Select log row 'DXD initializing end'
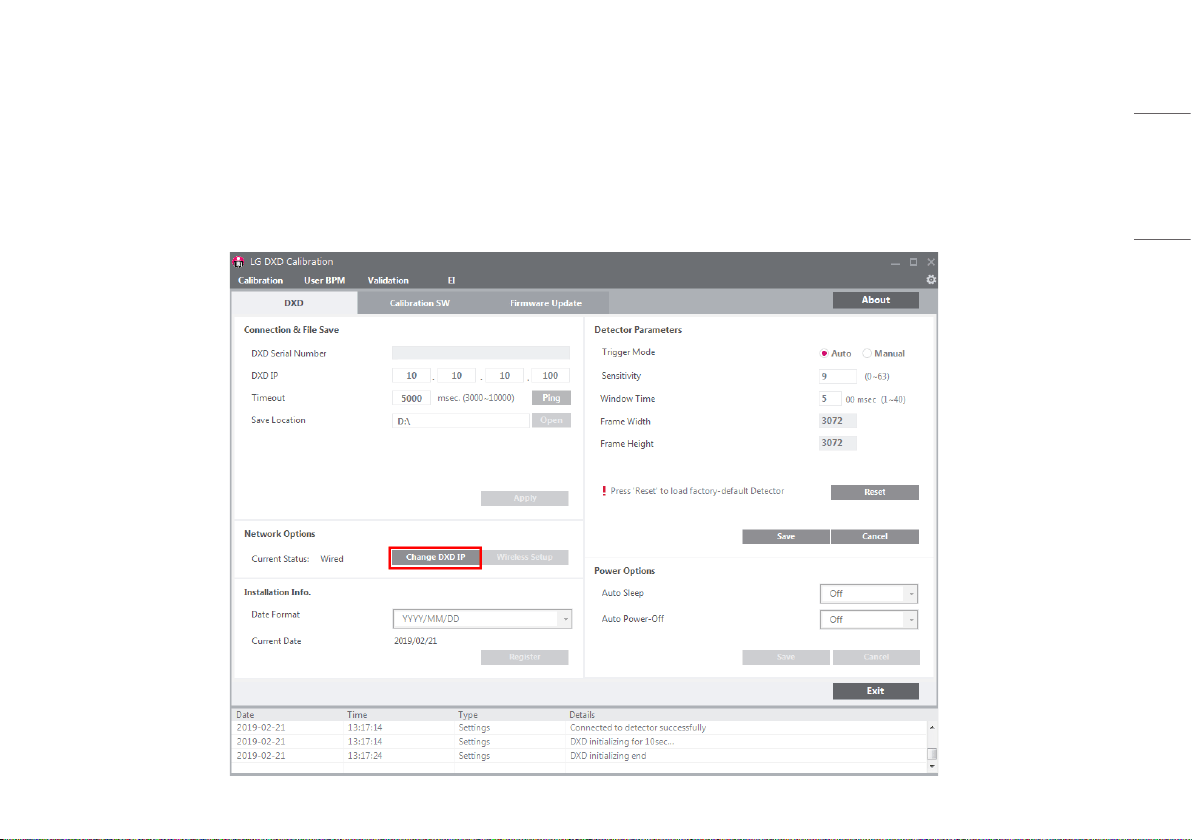Viewport: 1192px width, 840px height. tap(579, 756)
